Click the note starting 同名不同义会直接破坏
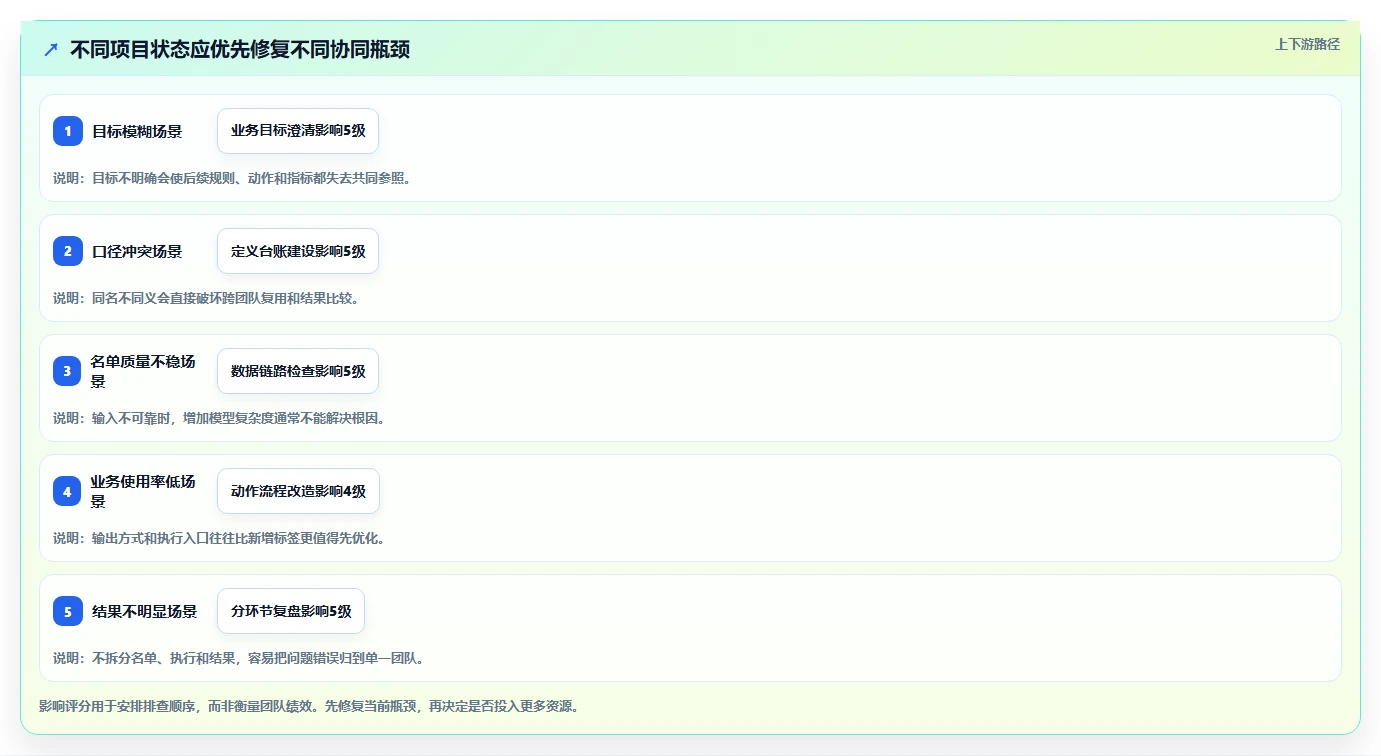Image resolution: width=1381 pixels, height=756 pixels. point(206,298)
